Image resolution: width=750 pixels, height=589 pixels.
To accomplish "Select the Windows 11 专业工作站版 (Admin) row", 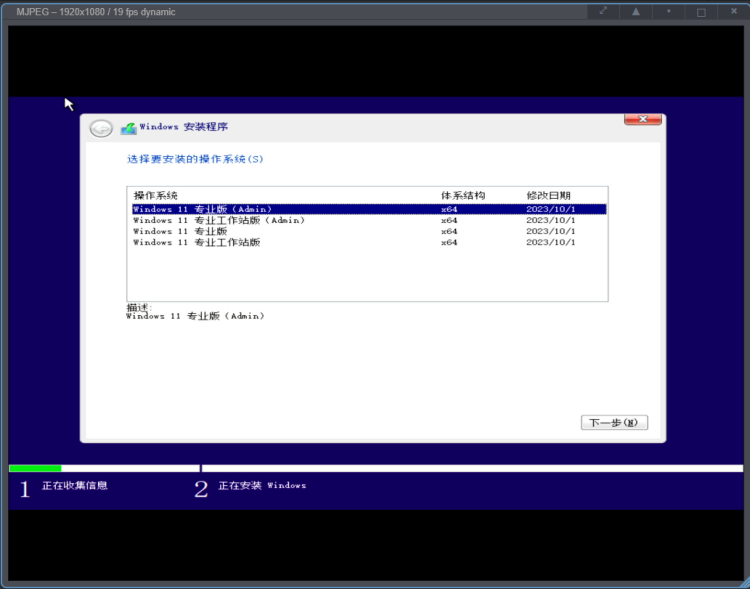I will click(x=369, y=220).
